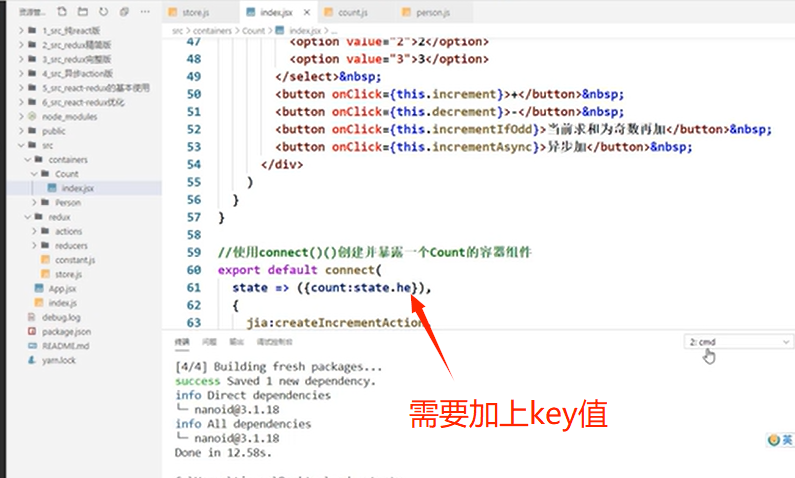The width and height of the screenshot is (795, 478).
Task: Open README.md file
Action: click(66, 346)
